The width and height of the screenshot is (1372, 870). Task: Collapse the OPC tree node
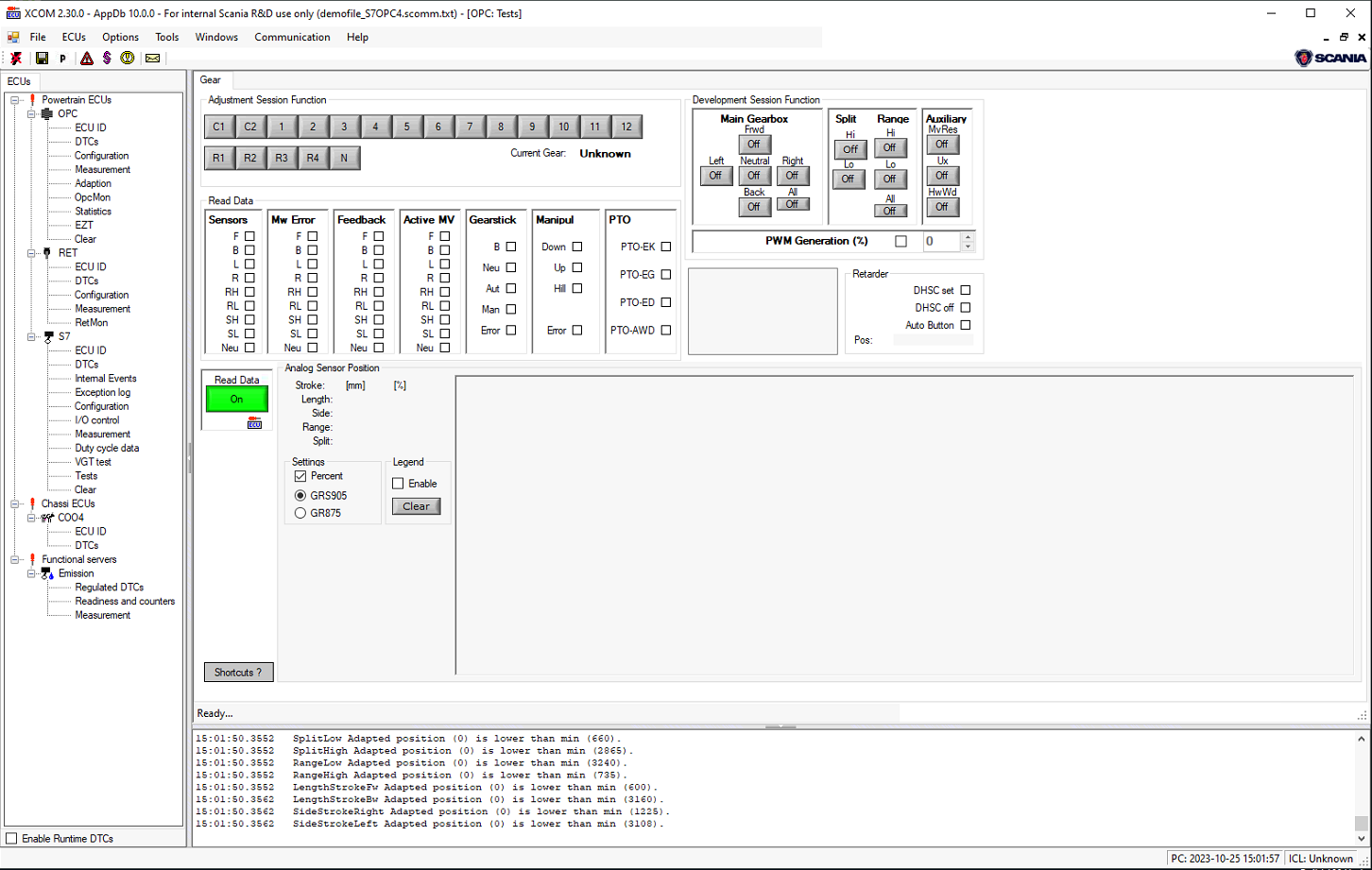pyautogui.click(x=29, y=113)
